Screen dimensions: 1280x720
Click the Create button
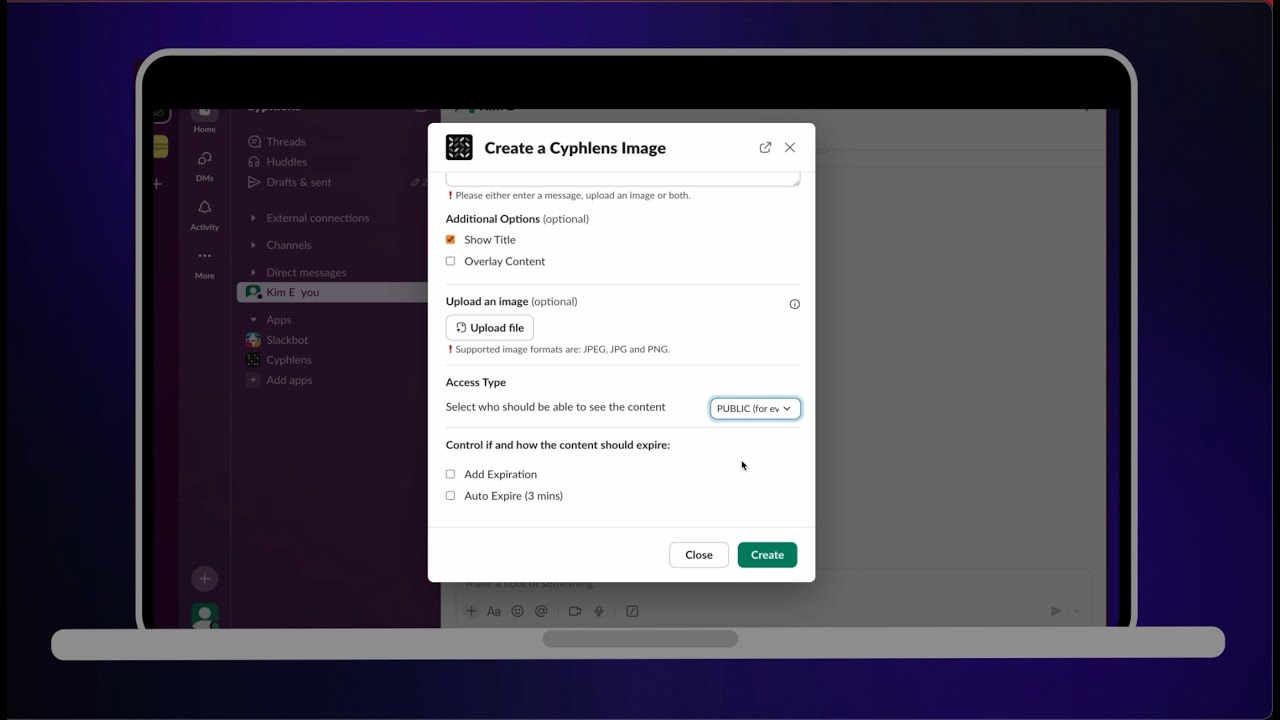[x=767, y=555]
